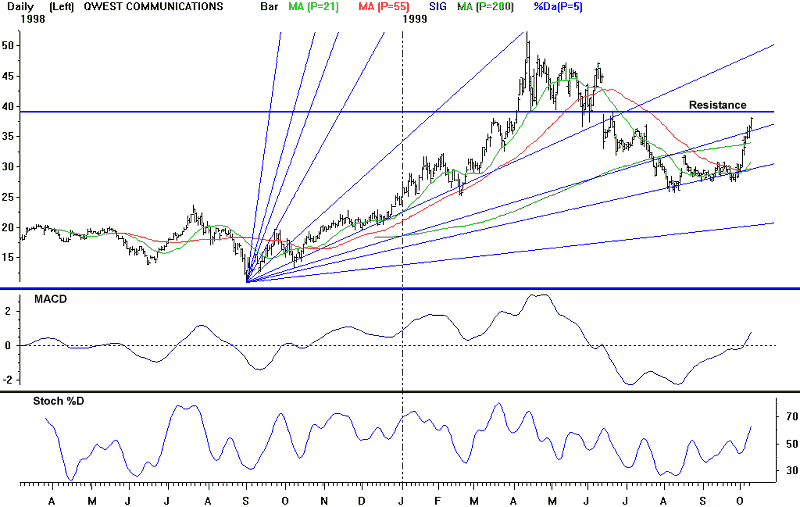Click the '(Left)' axis label
This screenshot has height=507, width=800.
pos(62,7)
